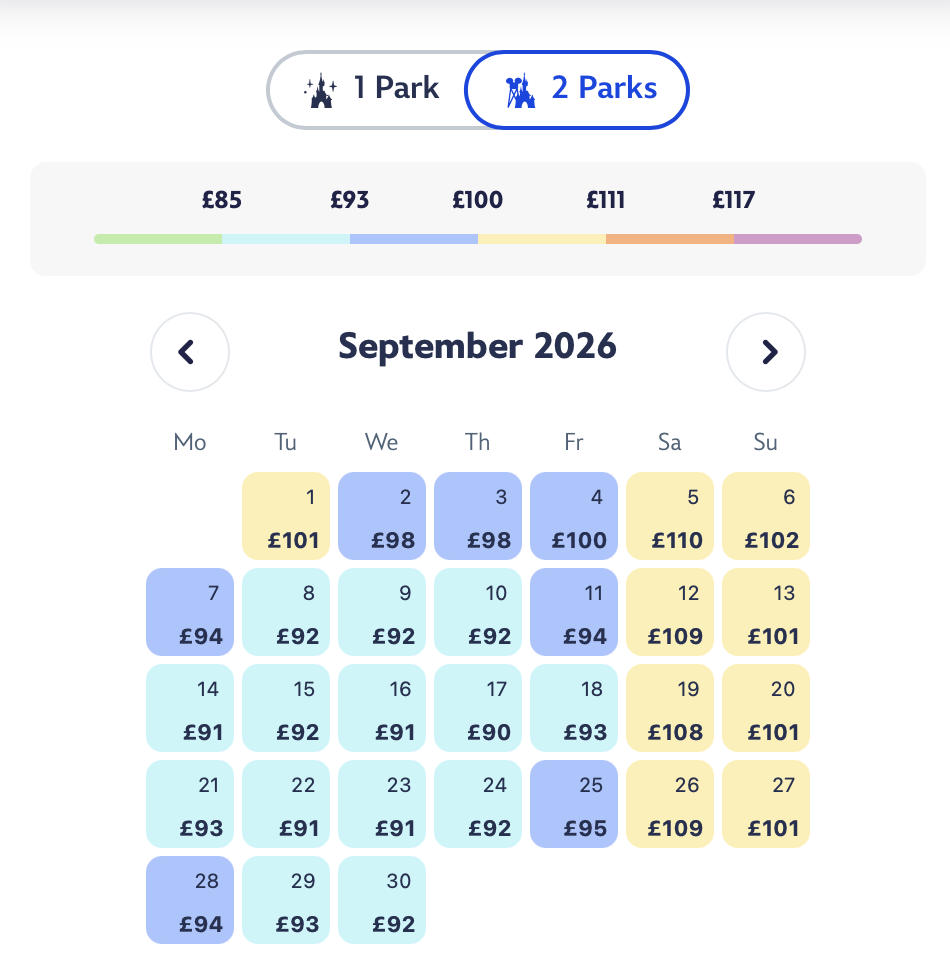Image resolution: width=950 pixels, height=960 pixels.
Task: Choose September 25 on the calendar
Action: tap(574, 803)
